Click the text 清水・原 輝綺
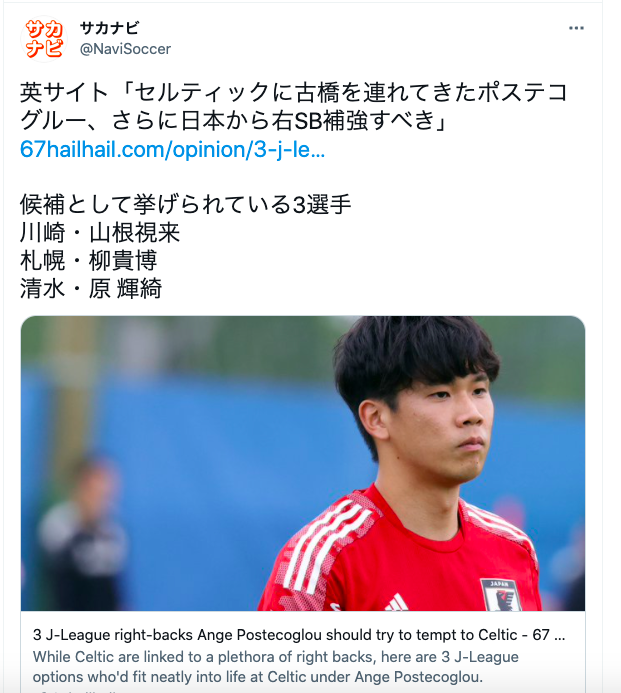Viewport: 621px width, 693px height. coord(91,288)
